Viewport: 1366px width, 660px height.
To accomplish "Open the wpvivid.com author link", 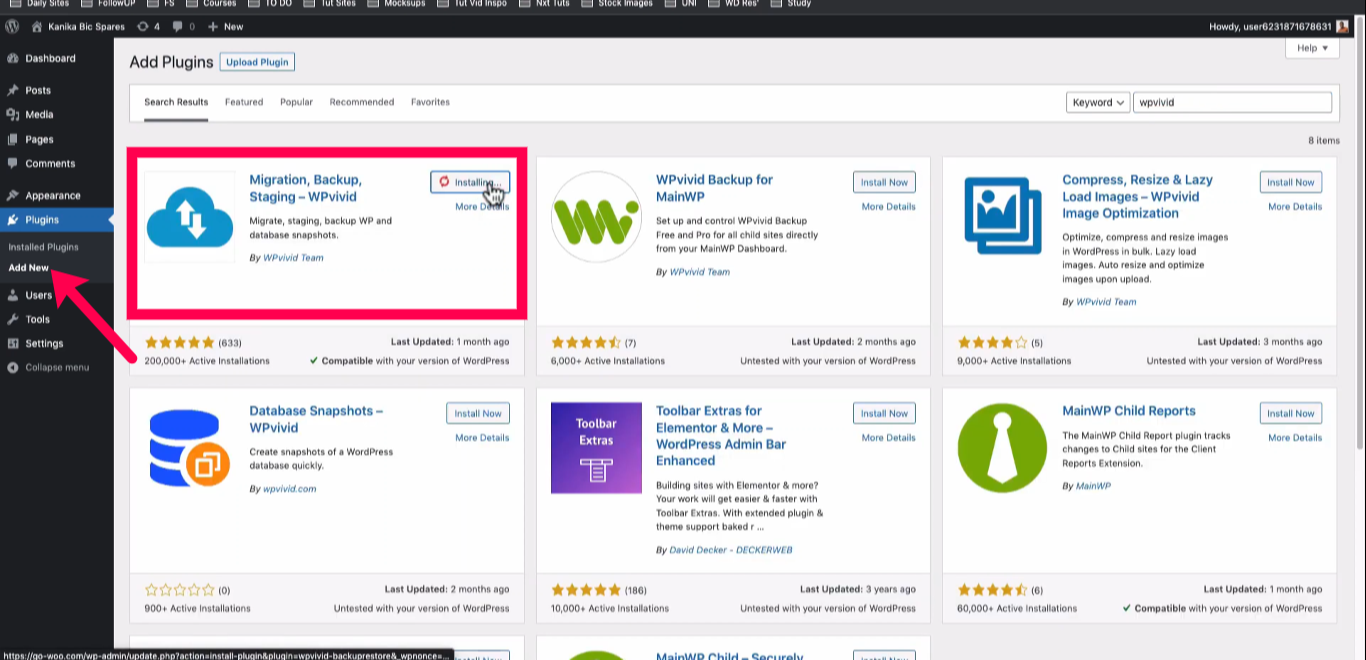I will click(x=289, y=489).
